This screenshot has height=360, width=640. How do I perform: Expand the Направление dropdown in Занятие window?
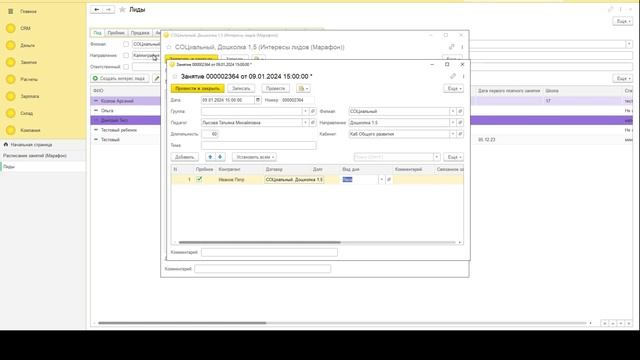pyautogui.click(x=453, y=122)
